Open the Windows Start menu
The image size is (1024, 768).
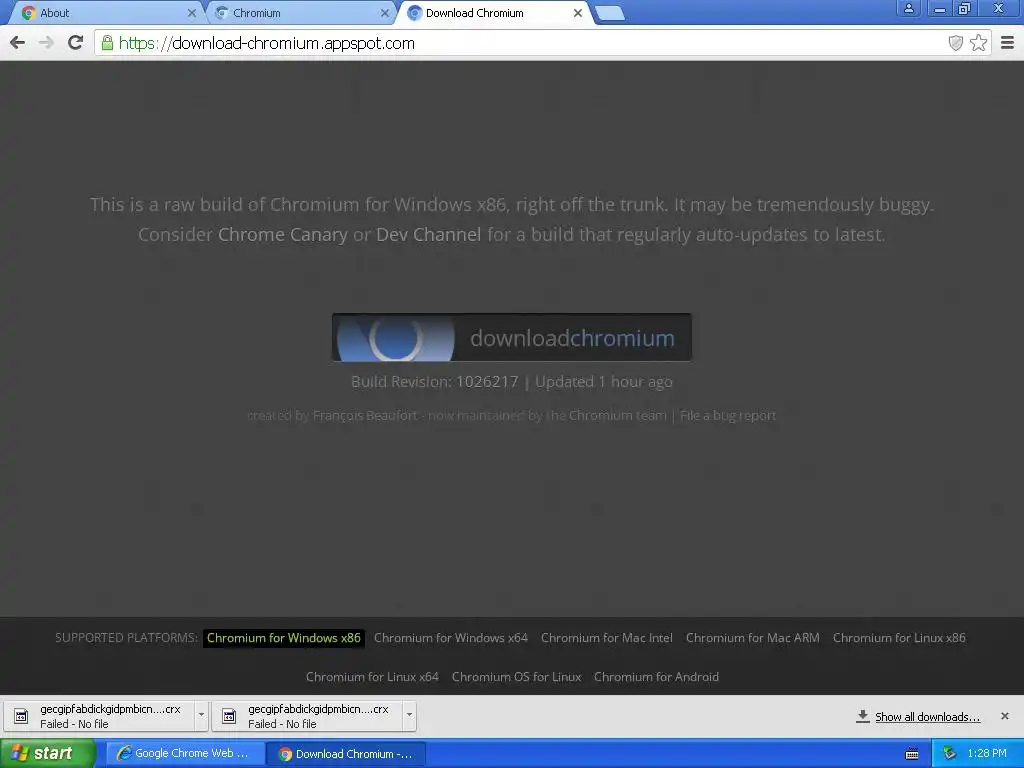point(48,754)
